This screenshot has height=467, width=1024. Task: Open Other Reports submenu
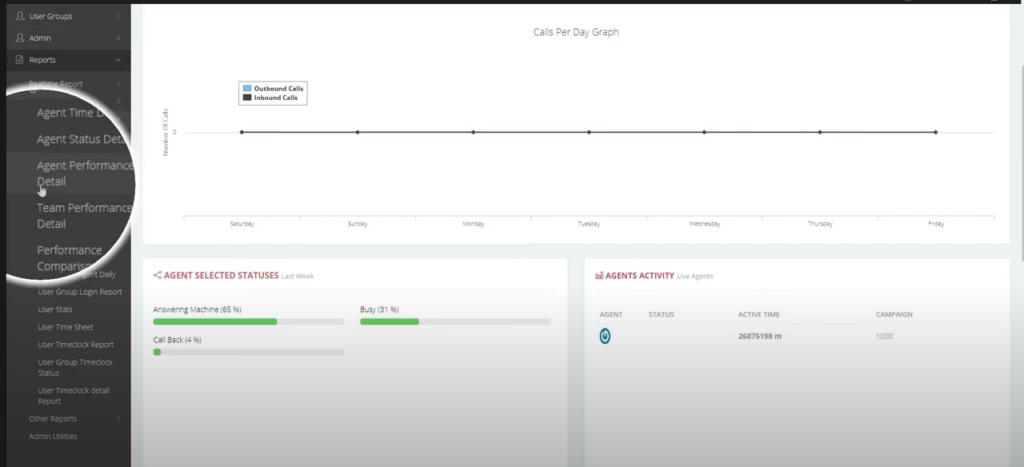click(x=52, y=419)
